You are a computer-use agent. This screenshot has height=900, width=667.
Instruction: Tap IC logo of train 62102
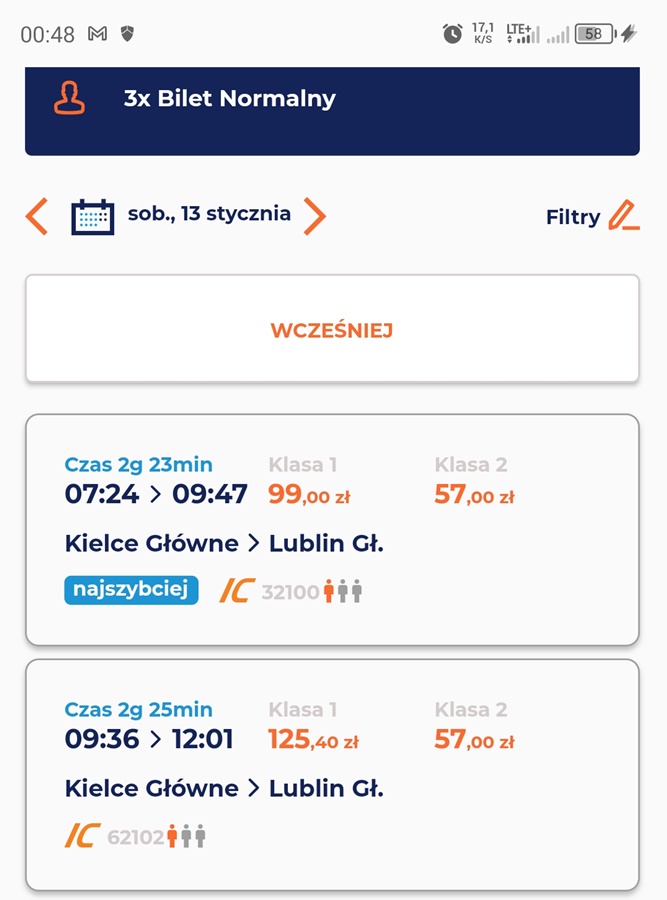pyautogui.click(x=83, y=836)
